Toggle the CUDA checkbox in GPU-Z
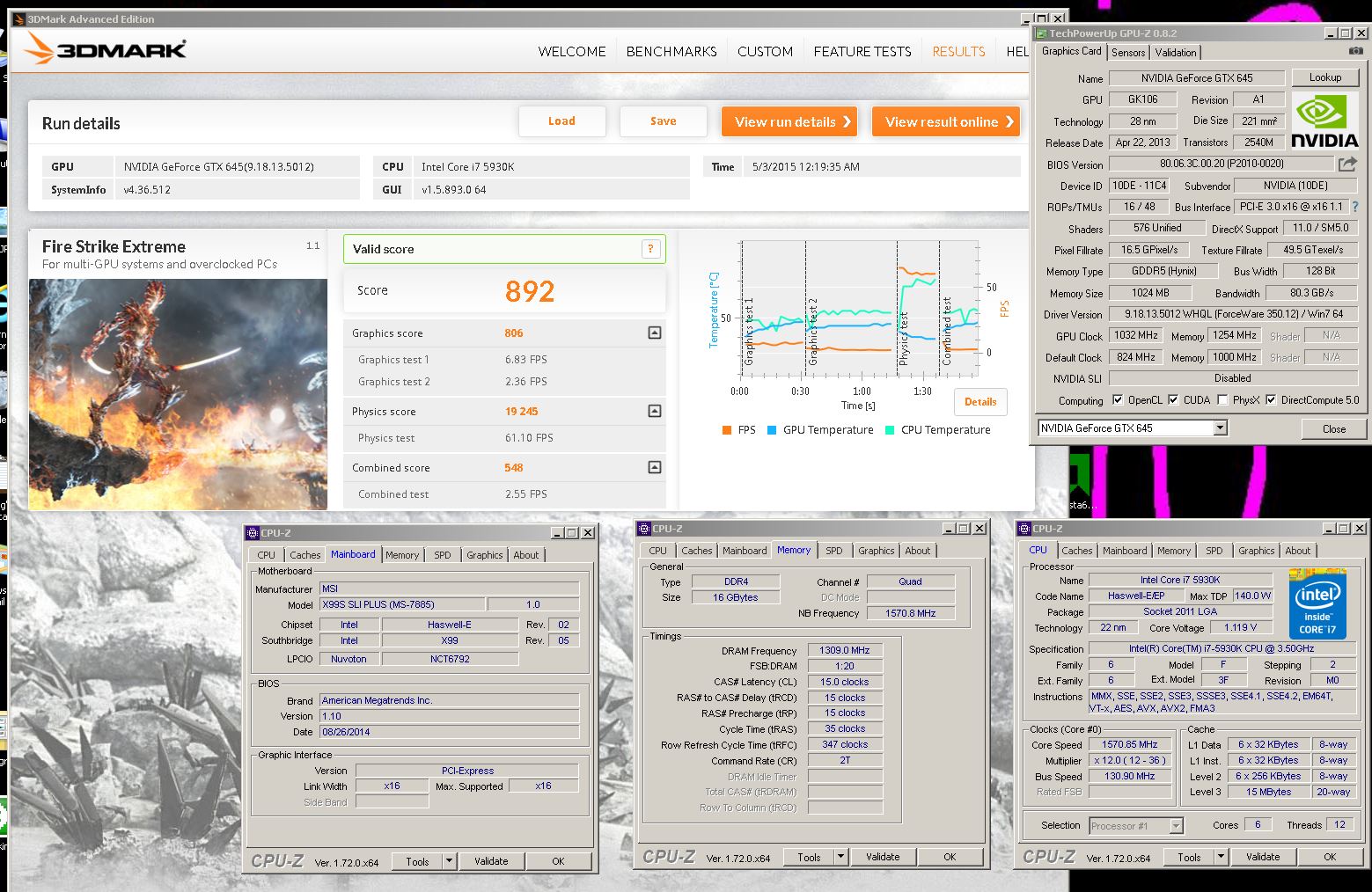 pos(1173,399)
